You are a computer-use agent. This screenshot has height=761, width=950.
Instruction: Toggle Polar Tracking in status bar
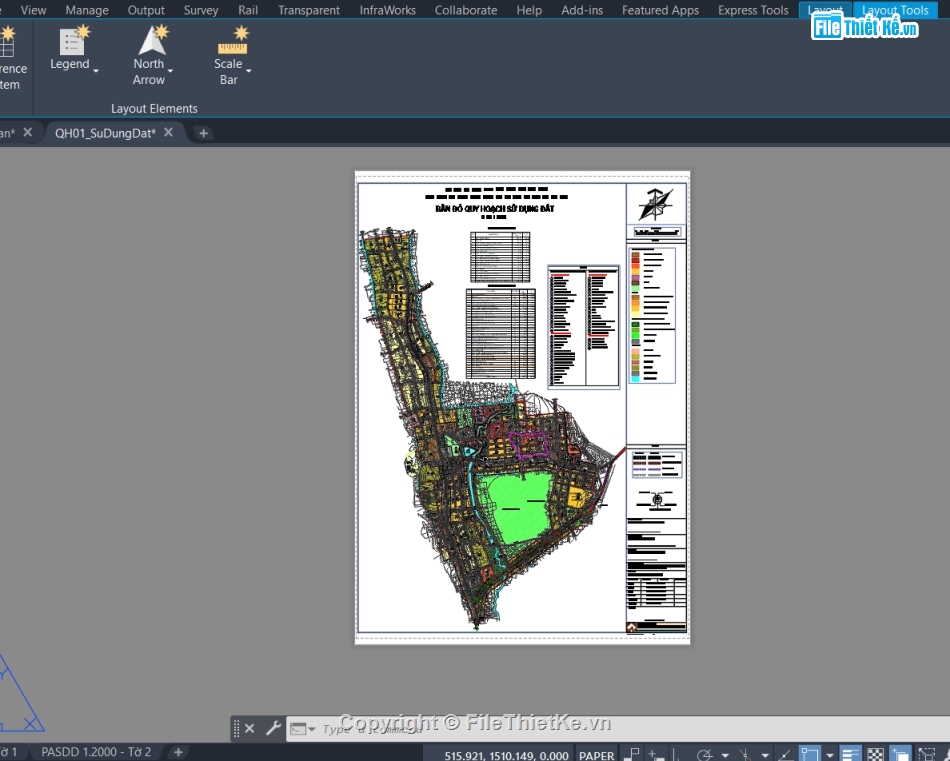coord(705,754)
